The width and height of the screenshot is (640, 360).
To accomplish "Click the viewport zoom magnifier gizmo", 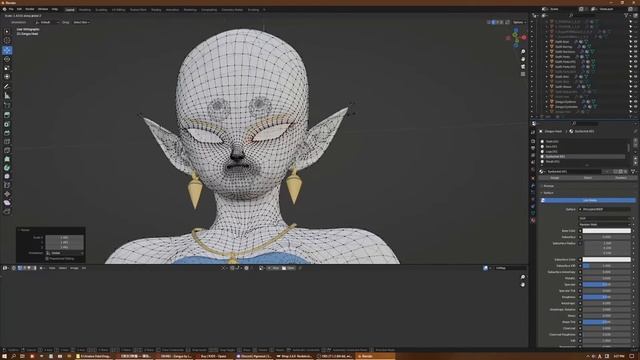I will tap(523, 52).
